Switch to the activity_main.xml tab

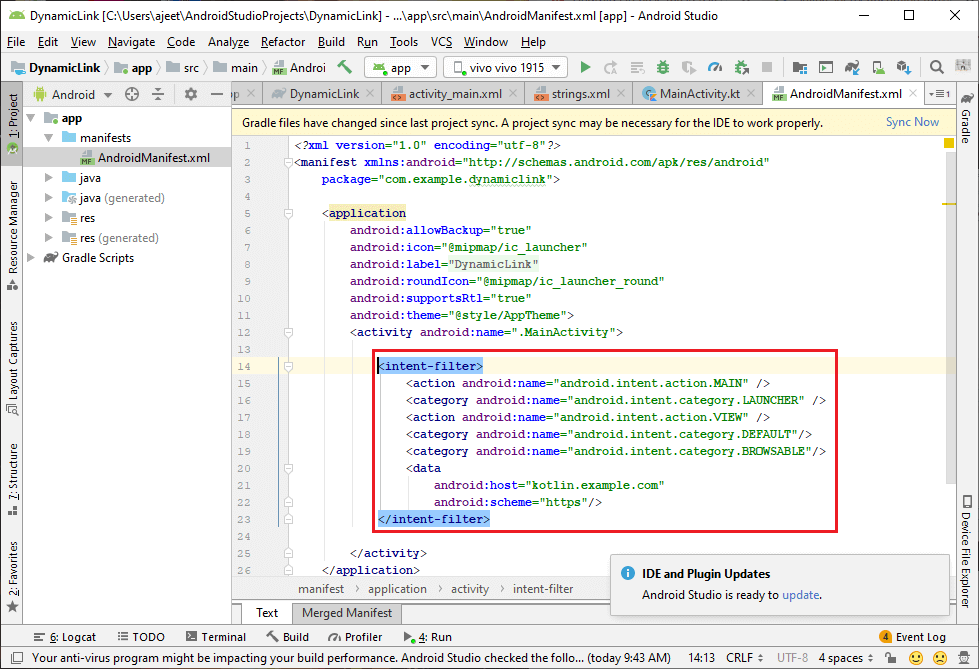coord(455,94)
